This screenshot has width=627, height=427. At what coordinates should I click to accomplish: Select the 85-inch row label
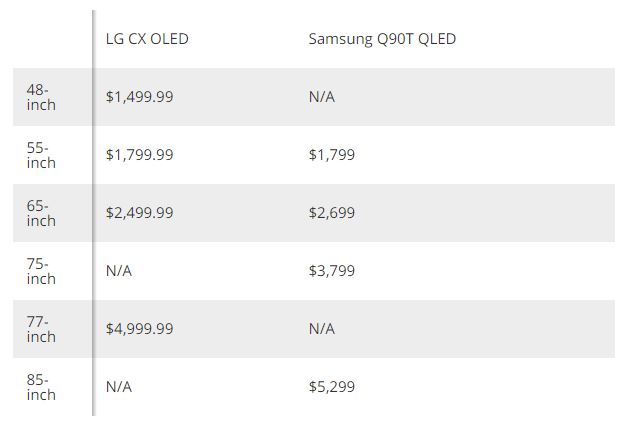pos(41,387)
